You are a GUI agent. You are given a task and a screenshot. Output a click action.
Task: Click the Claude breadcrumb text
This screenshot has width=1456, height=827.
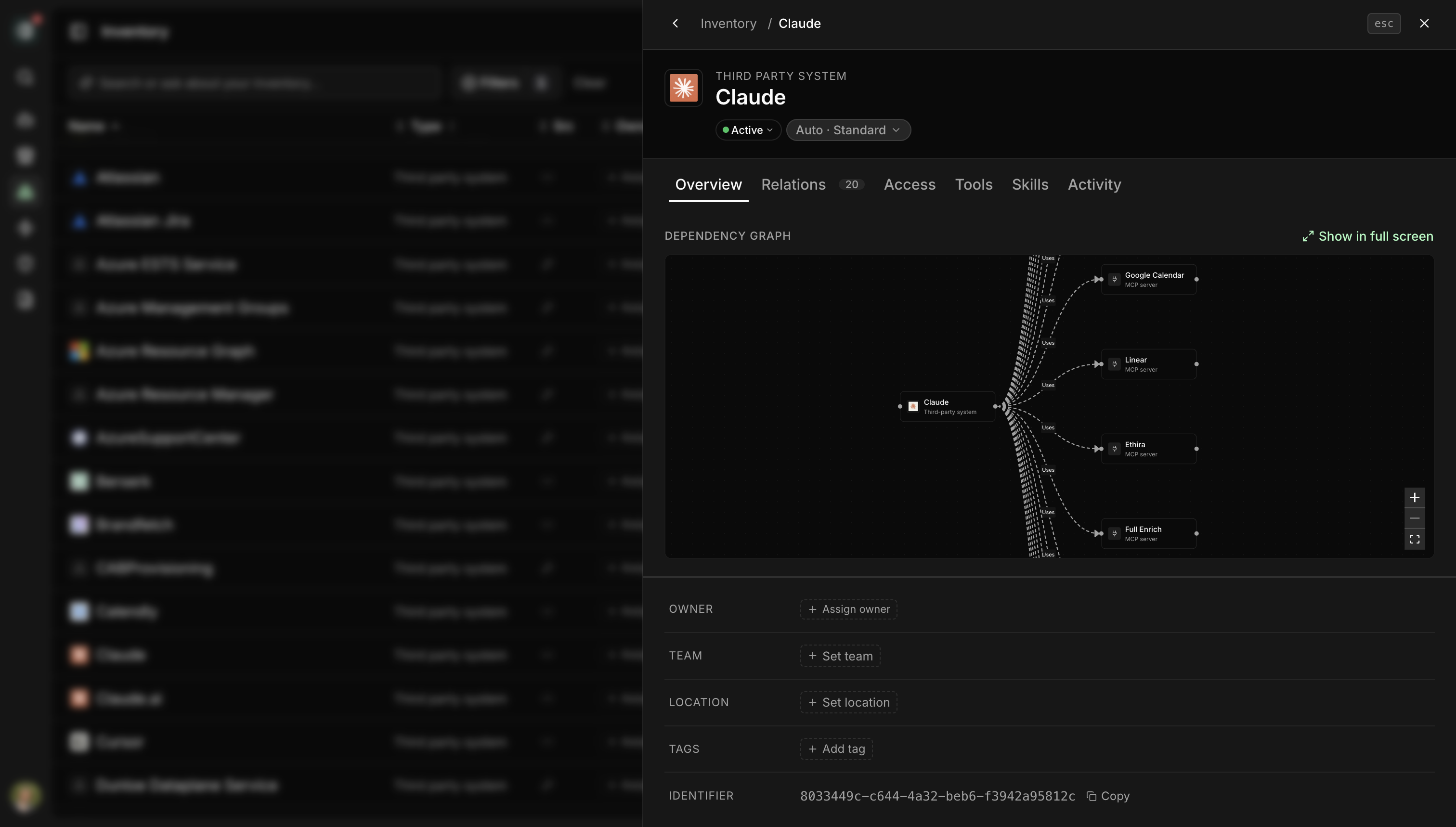click(799, 23)
